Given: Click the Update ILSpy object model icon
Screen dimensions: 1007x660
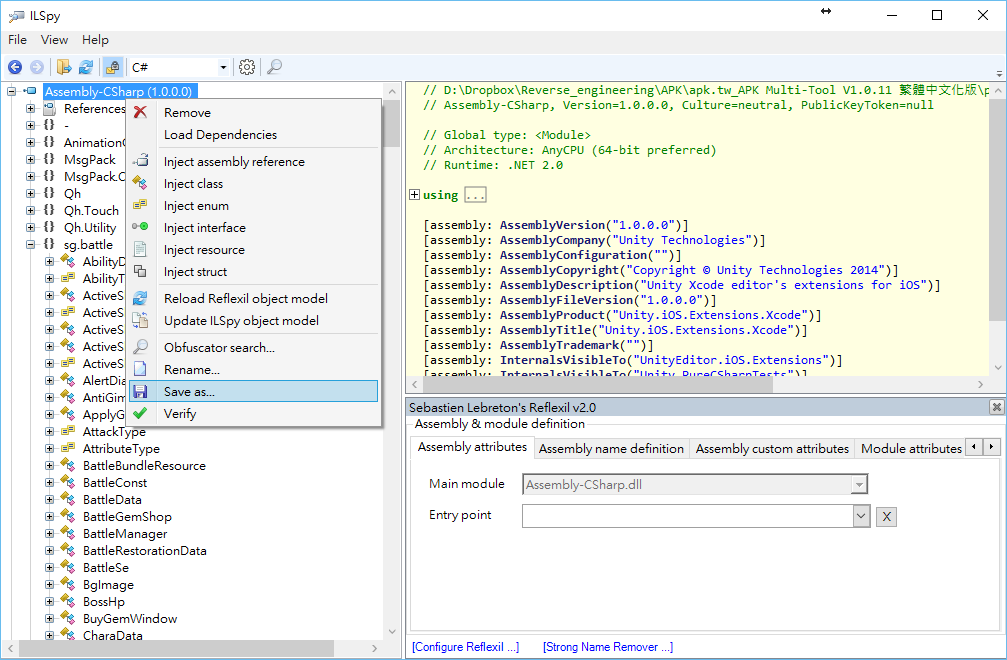Looking at the screenshot, I should coord(140,320).
